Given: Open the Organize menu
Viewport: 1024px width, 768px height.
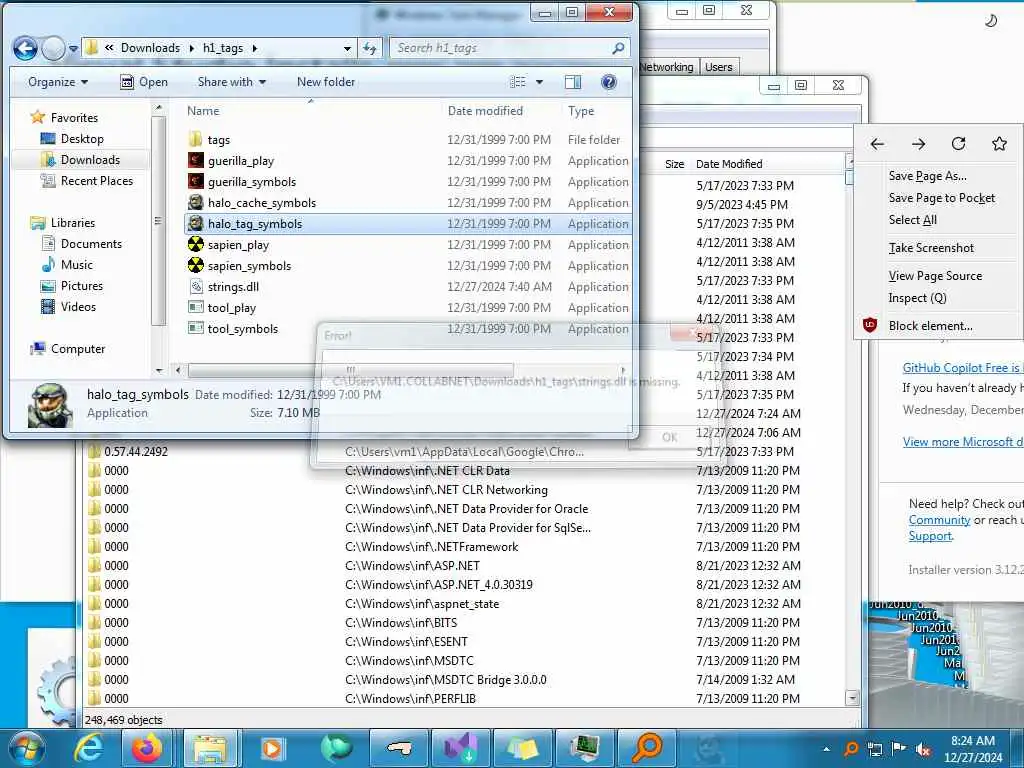Looking at the screenshot, I should point(57,82).
